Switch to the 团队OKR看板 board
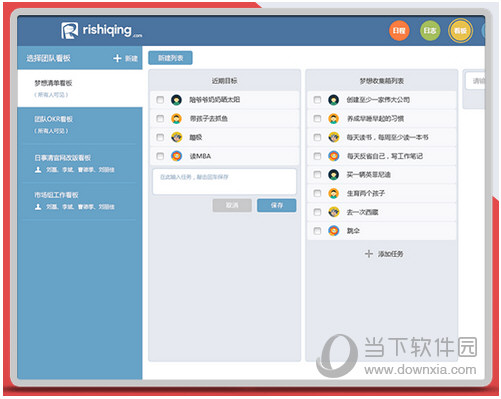Viewport: 501px width, 399px height. 80,125
